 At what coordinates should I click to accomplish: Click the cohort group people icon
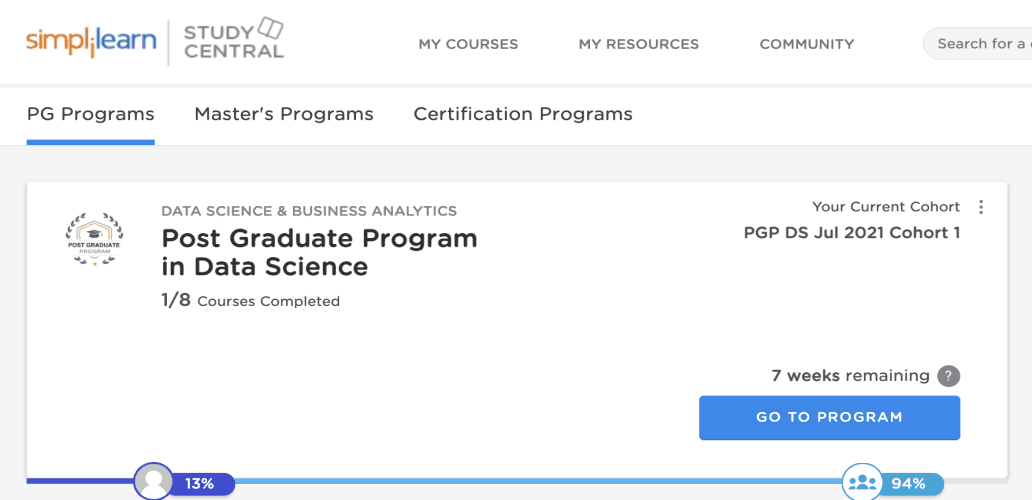pyautogui.click(x=861, y=482)
